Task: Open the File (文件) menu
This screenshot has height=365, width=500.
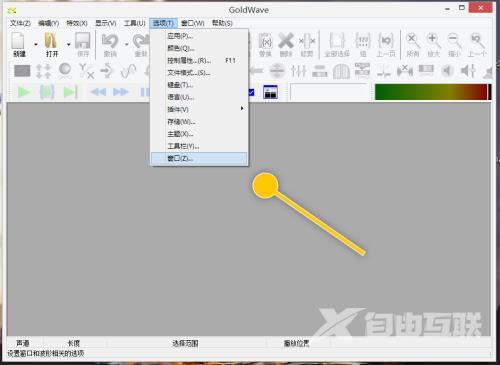Action: [x=20, y=23]
